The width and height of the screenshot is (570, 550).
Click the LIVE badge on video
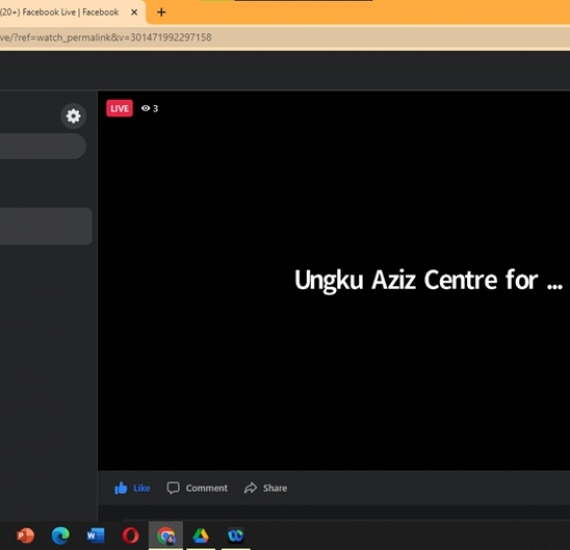pyautogui.click(x=120, y=108)
